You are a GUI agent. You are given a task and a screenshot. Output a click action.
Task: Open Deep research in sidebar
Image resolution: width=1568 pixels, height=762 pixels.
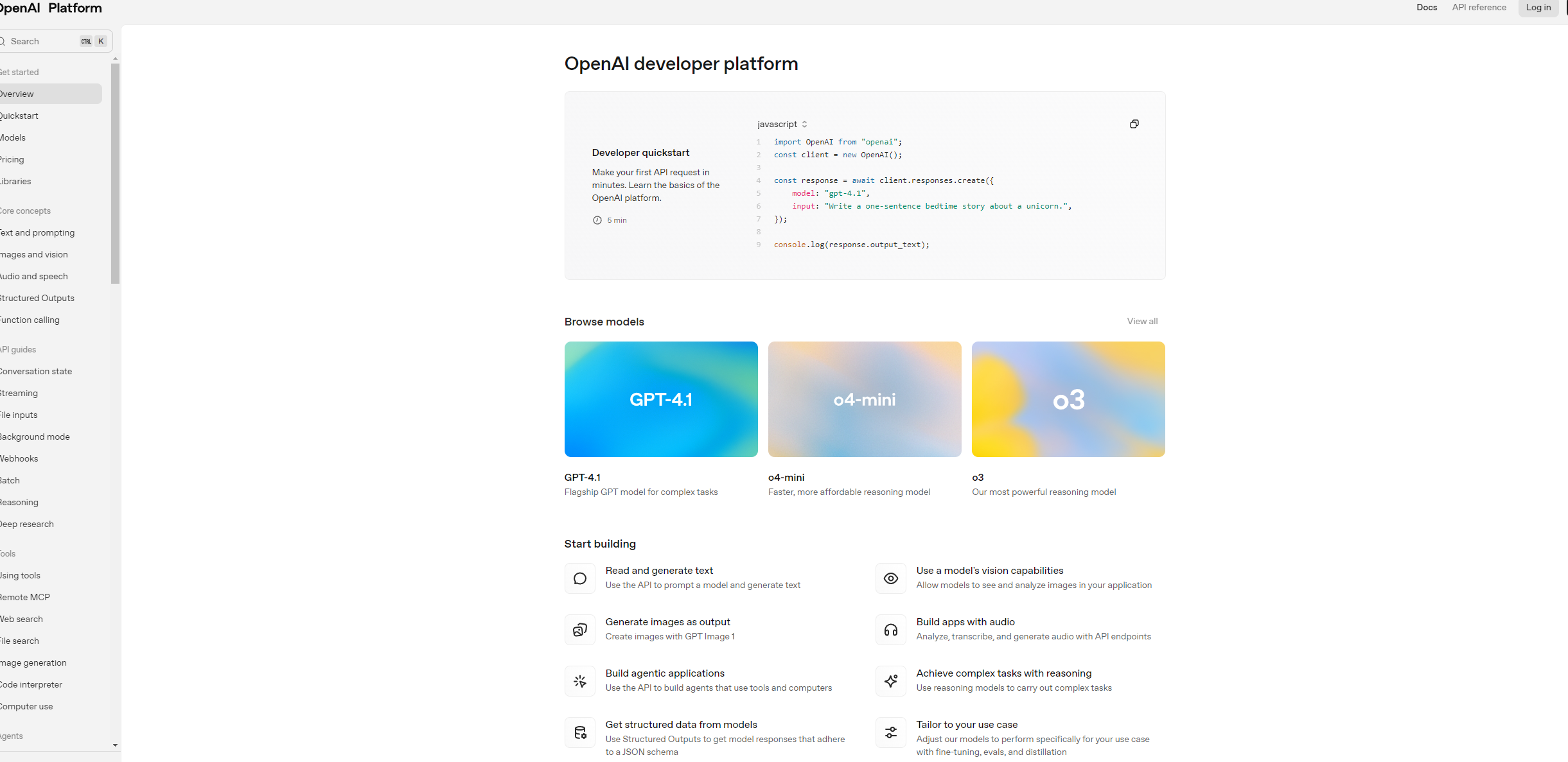[50, 524]
